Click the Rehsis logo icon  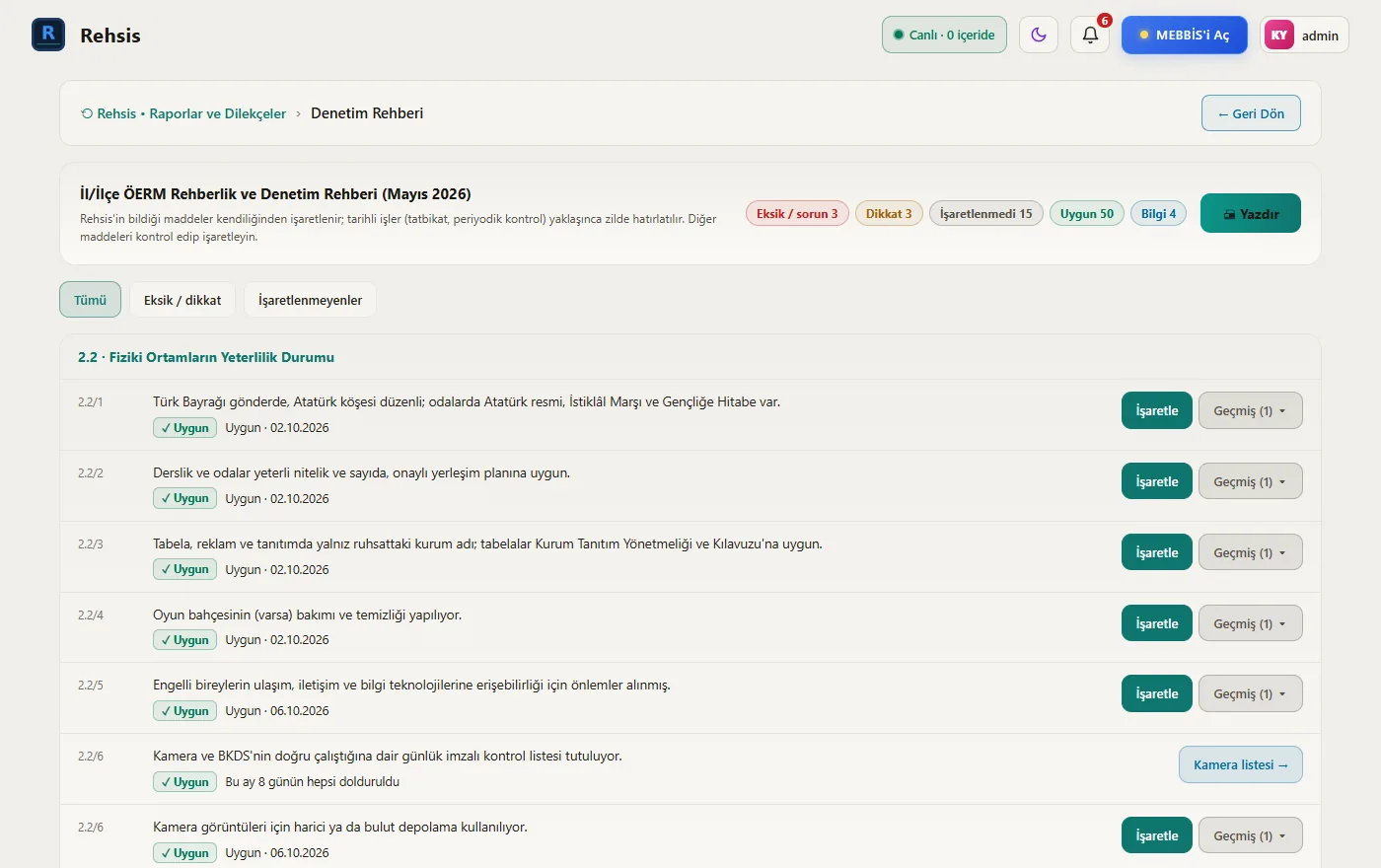[x=48, y=35]
